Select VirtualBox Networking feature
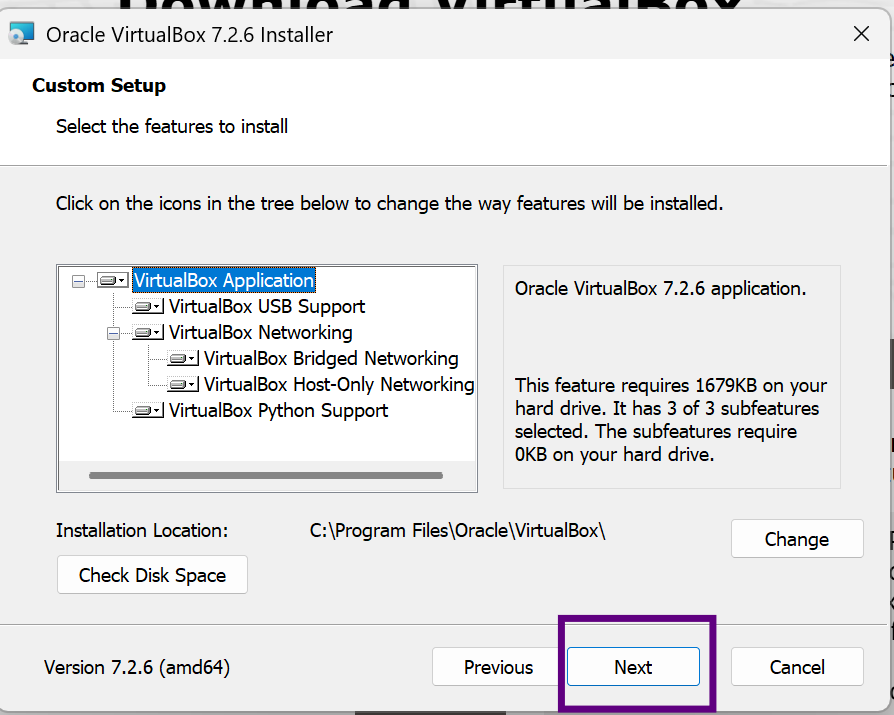Viewport: 894px width, 715px height. (261, 332)
